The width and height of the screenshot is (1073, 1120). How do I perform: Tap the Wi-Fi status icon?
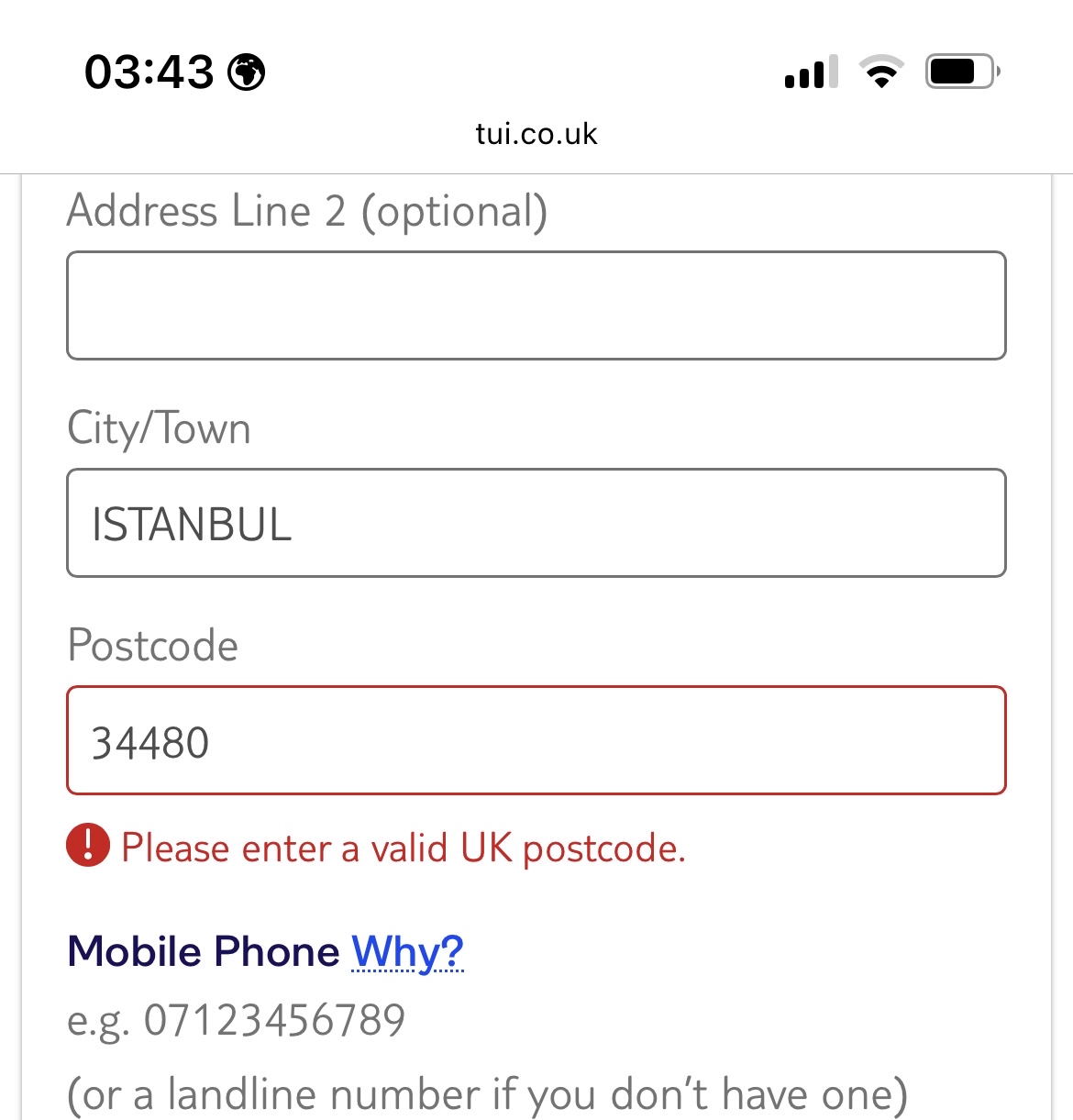[881, 72]
